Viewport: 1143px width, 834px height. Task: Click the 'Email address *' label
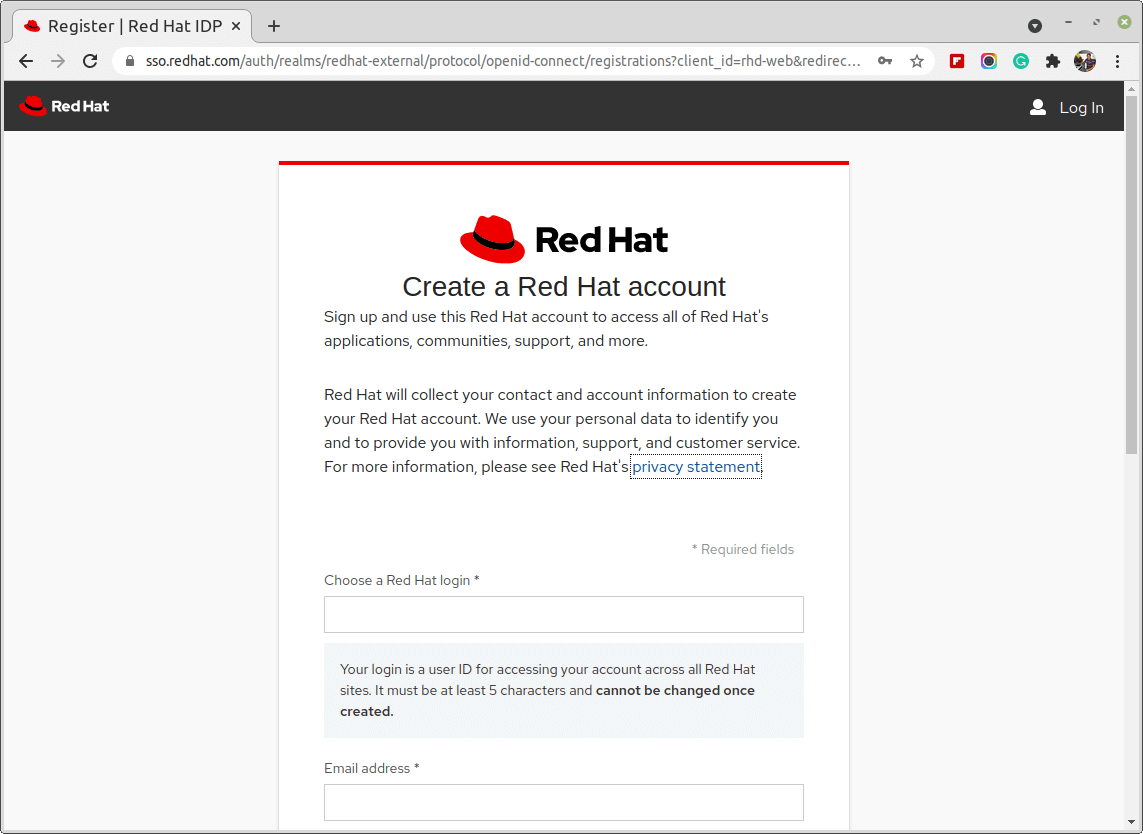pyautogui.click(x=372, y=768)
